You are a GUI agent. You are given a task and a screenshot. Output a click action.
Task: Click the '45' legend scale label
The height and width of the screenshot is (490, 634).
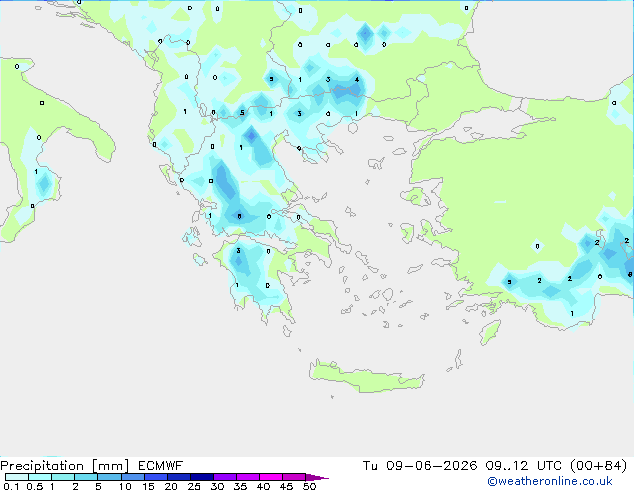click(x=286, y=486)
